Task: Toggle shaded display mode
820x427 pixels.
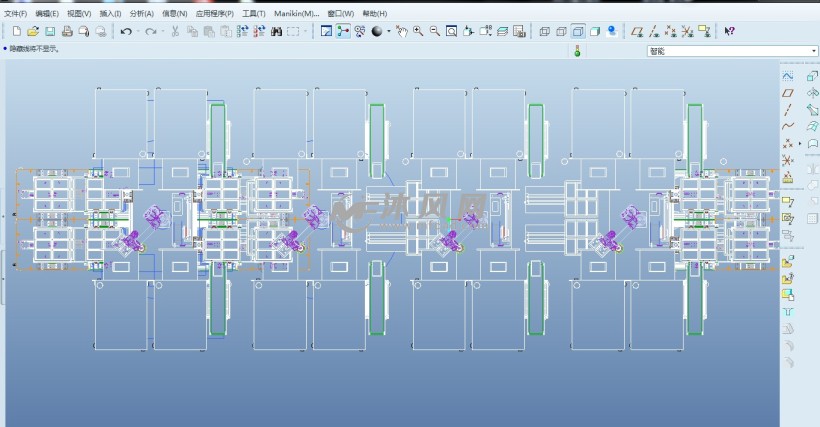Action: point(595,32)
